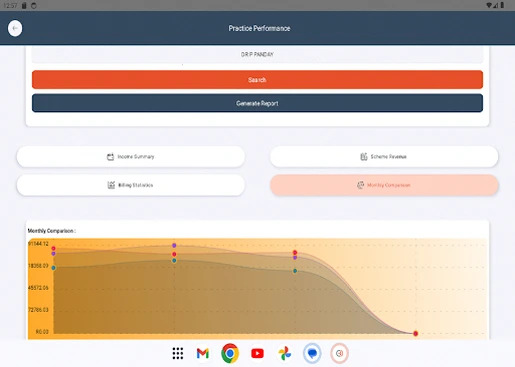Click the teal point in third month column
Screen dimensions: 515x367
[295, 271]
